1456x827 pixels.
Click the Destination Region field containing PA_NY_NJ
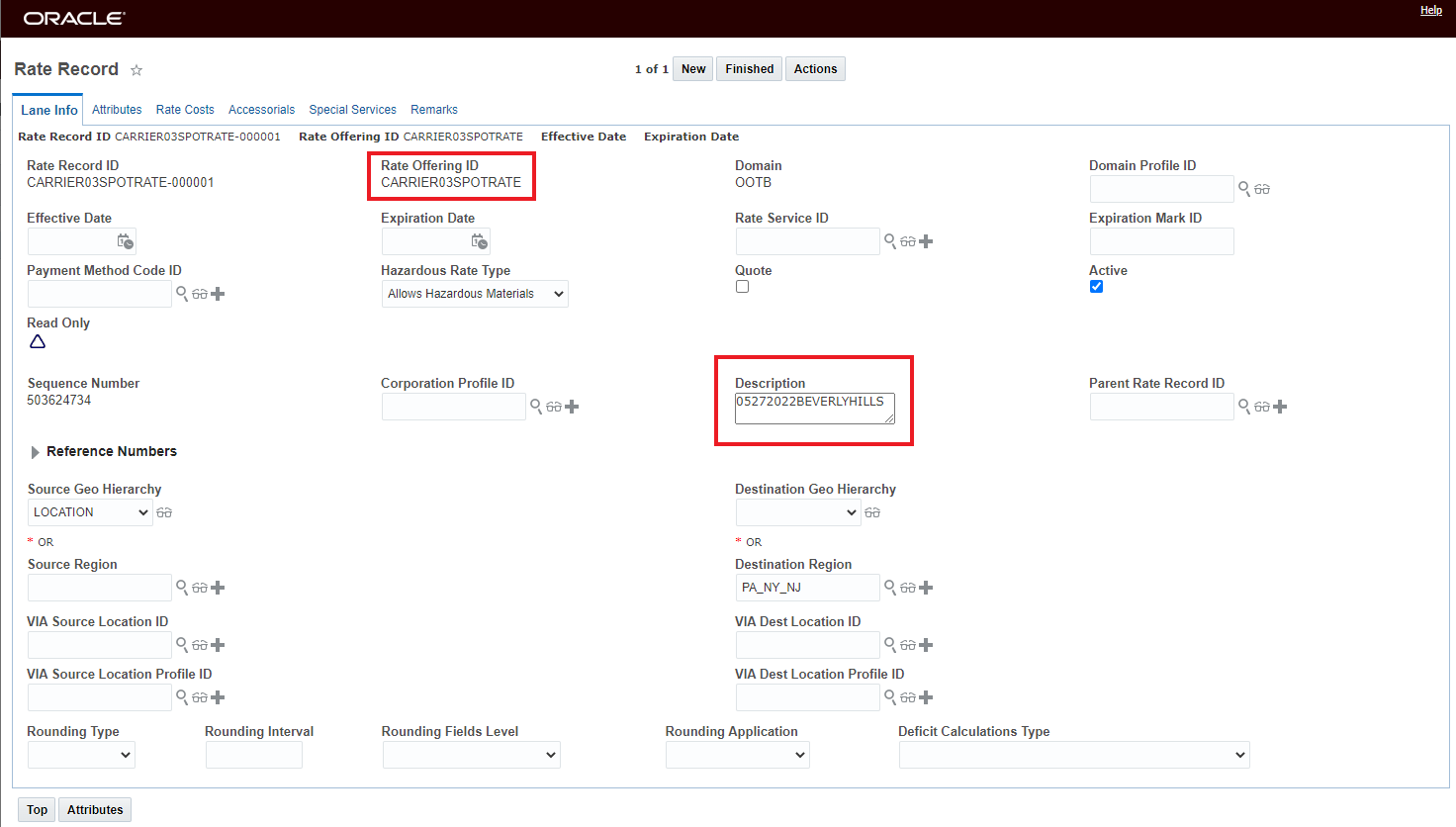808,588
